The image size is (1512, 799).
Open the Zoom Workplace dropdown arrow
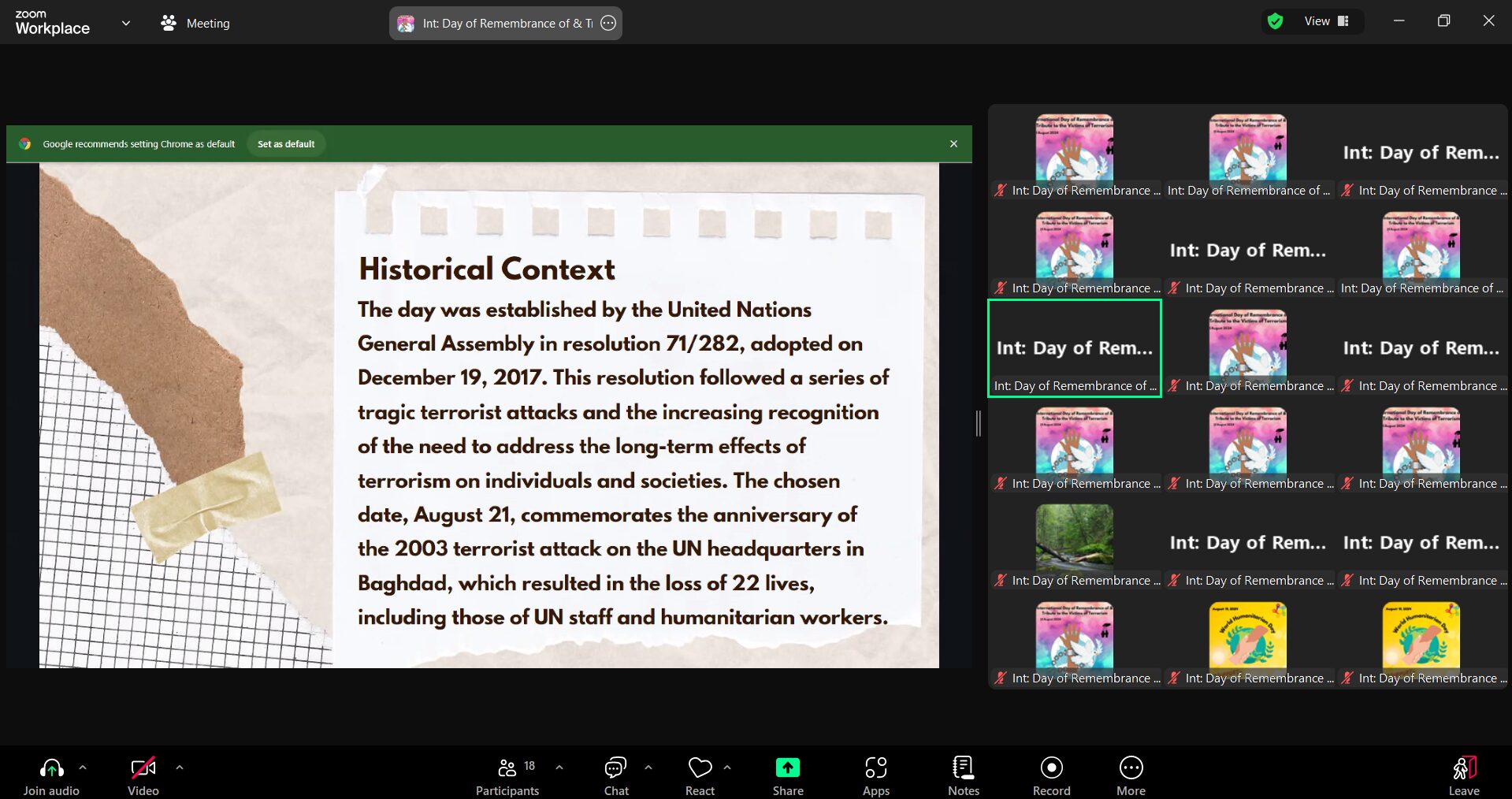125,23
